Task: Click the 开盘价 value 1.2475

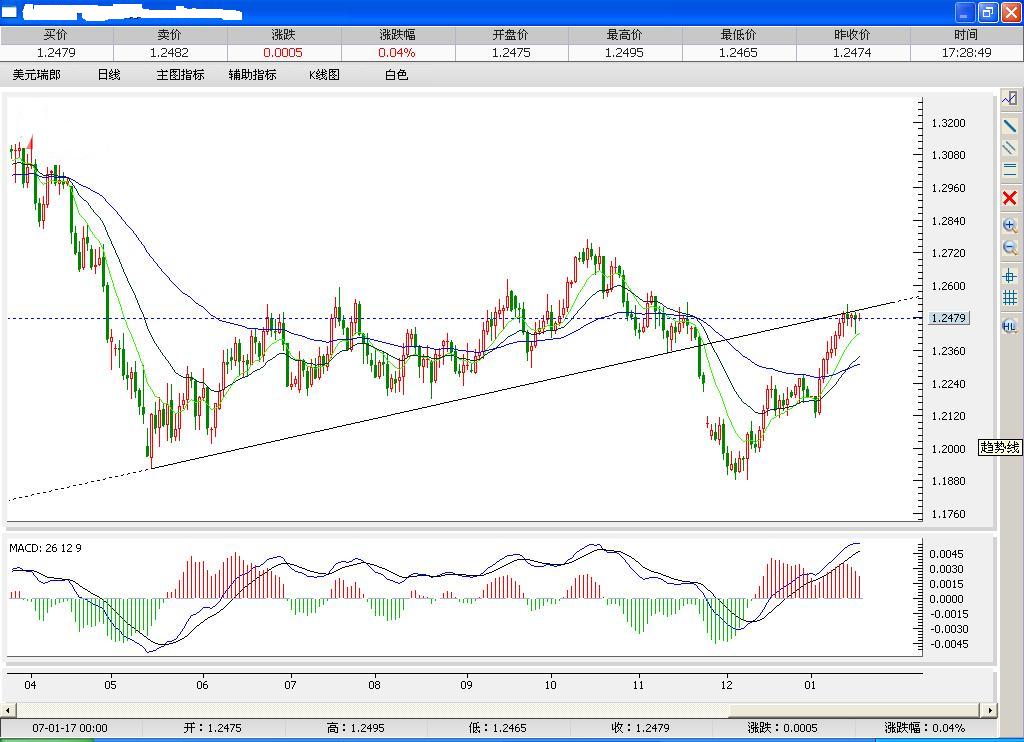Action: tap(511, 53)
